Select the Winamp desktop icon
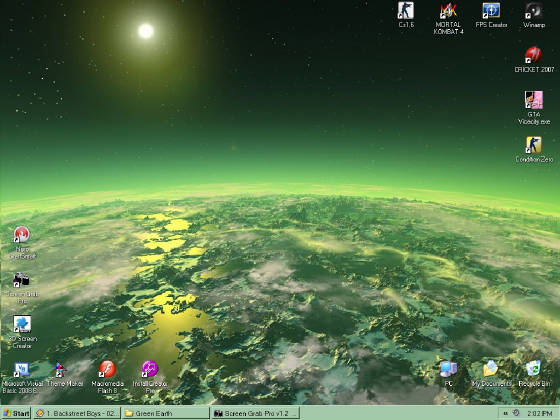Screen dimensions: 560x420 click(534, 11)
